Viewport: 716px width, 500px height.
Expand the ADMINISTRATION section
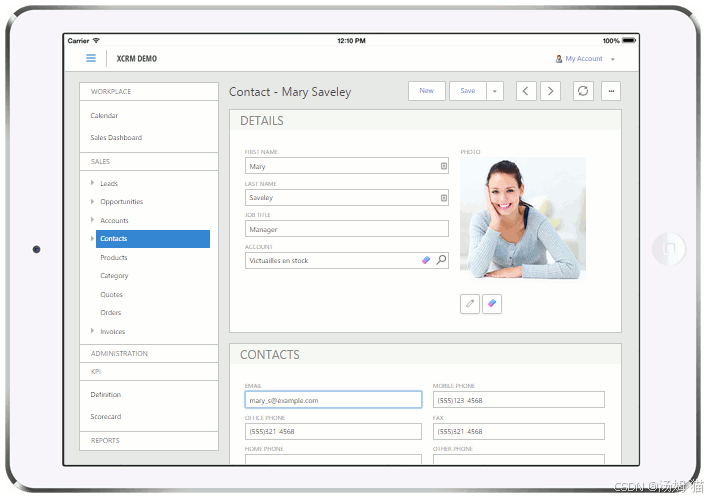tap(149, 353)
